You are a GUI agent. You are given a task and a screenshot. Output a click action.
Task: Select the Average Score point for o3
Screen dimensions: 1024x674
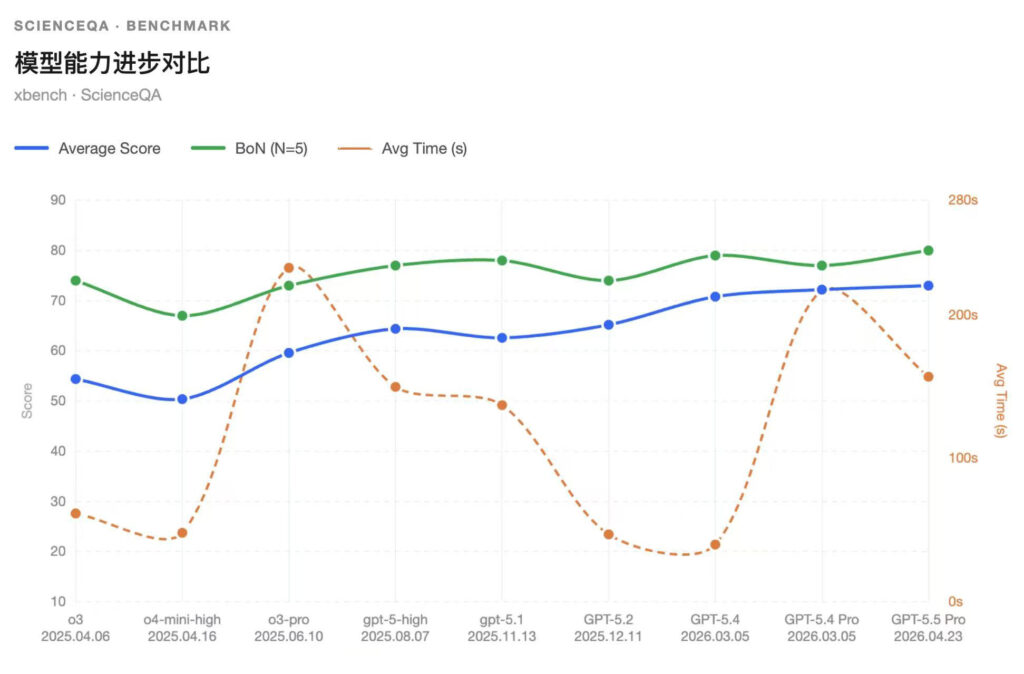pyautogui.click(x=75, y=379)
